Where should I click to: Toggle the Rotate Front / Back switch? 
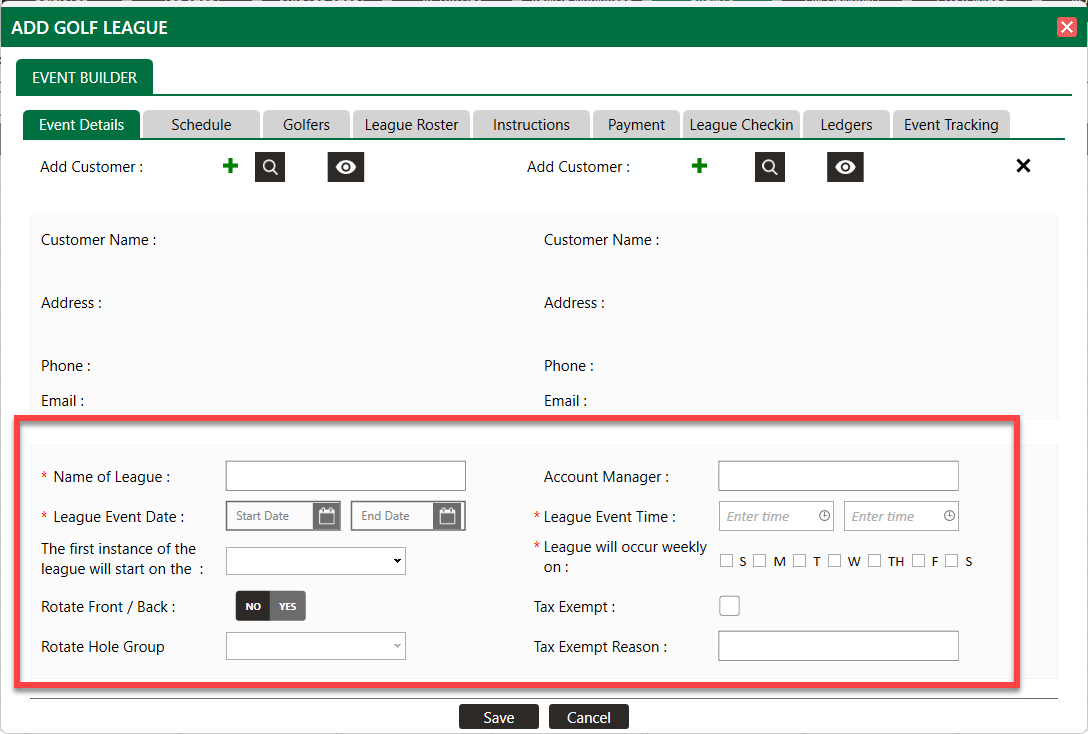[x=271, y=606]
